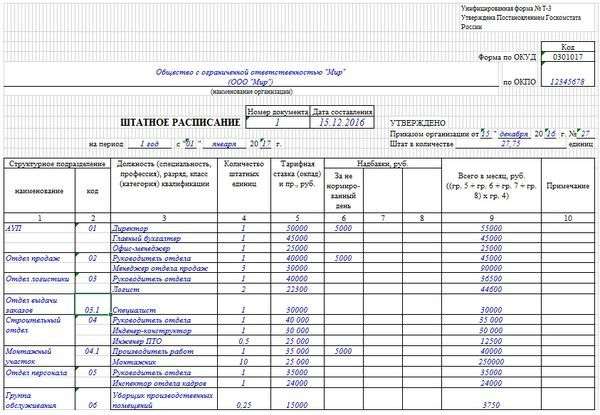Image resolution: width=600 pixels, height=415 pixels.
Task: Click the Офис-менеджер position cell
Action: pos(164,248)
